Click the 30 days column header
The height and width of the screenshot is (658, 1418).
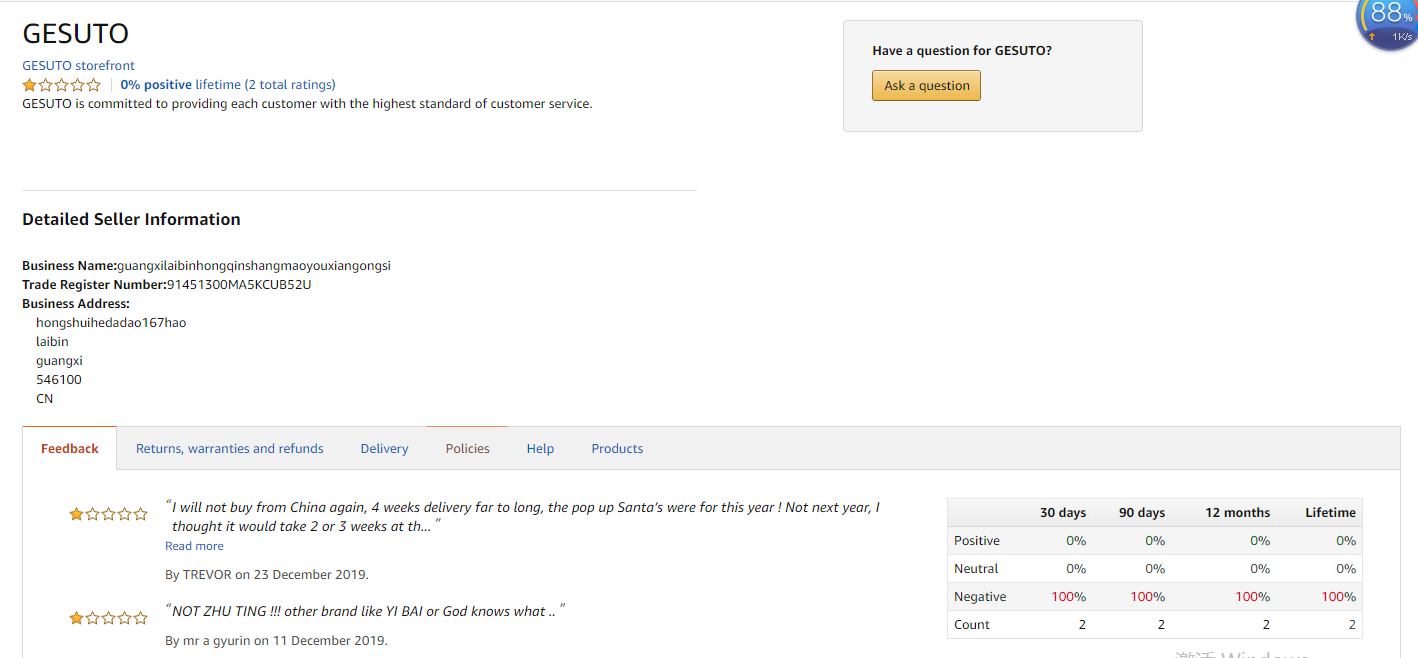click(1062, 513)
